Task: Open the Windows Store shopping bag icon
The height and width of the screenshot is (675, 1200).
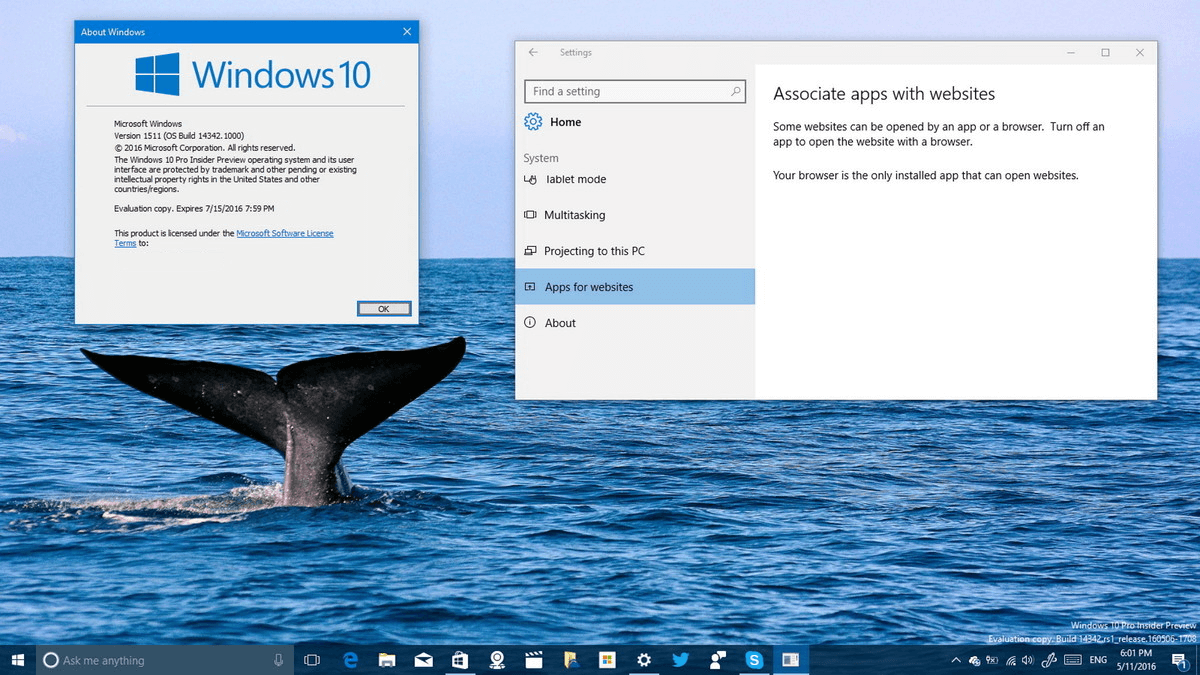Action: click(460, 660)
